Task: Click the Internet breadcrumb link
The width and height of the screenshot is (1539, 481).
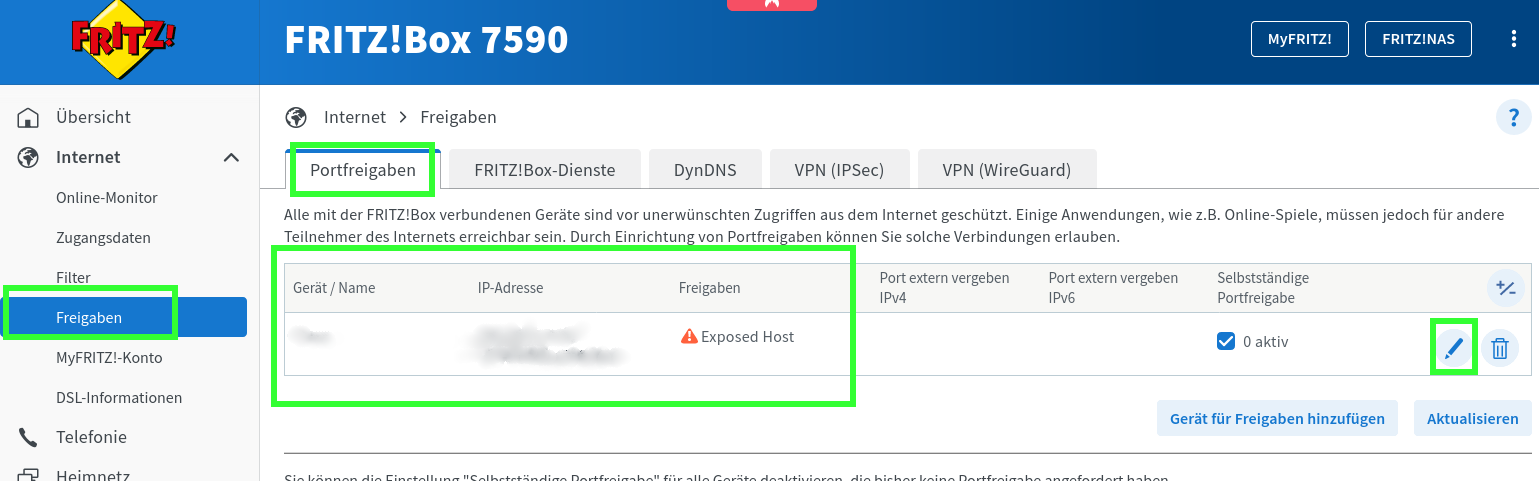Action: (x=355, y=118)
